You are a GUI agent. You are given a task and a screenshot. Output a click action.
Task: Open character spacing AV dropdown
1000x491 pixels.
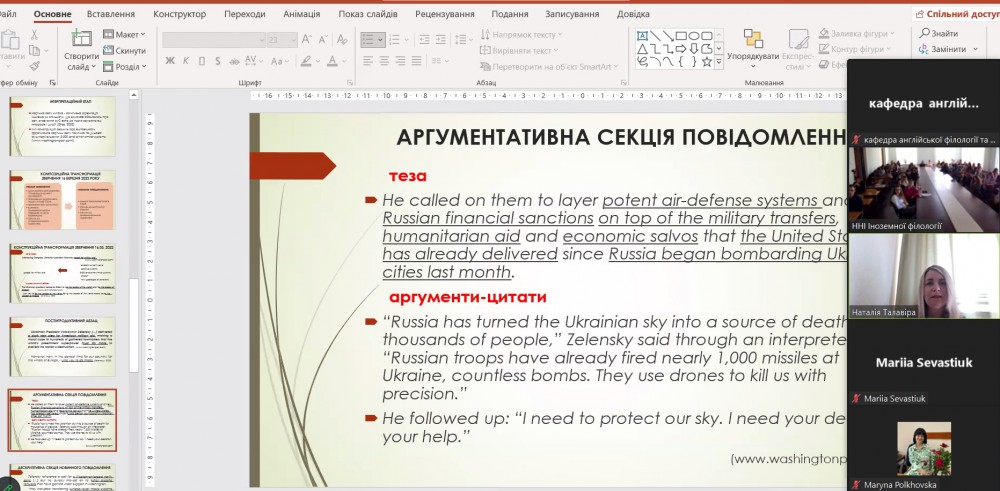click(253, 61)
